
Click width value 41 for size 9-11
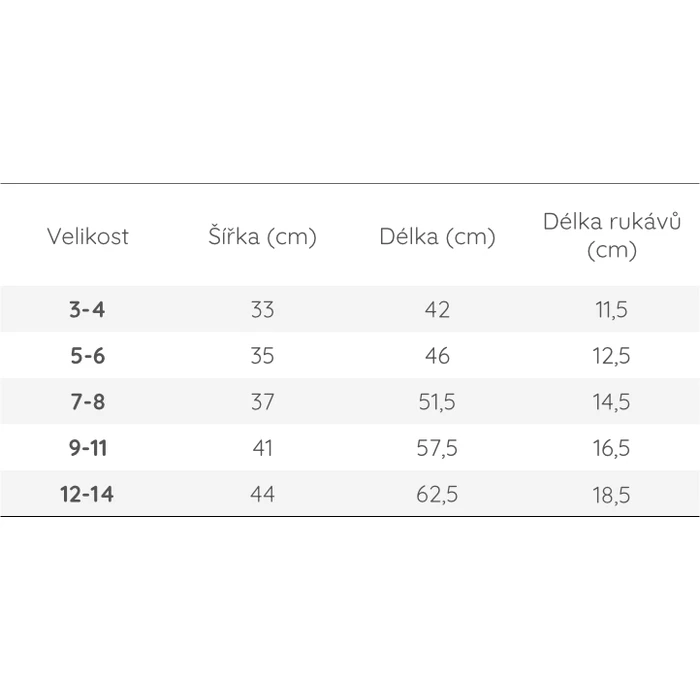point(262,448)
